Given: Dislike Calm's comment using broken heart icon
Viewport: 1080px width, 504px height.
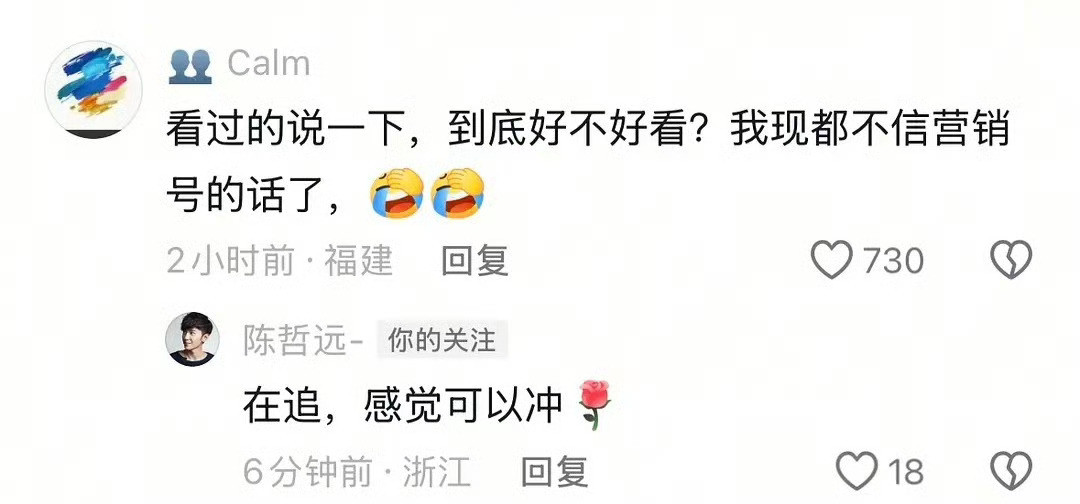Looking at the screenshot, I should click(1011, 260).
